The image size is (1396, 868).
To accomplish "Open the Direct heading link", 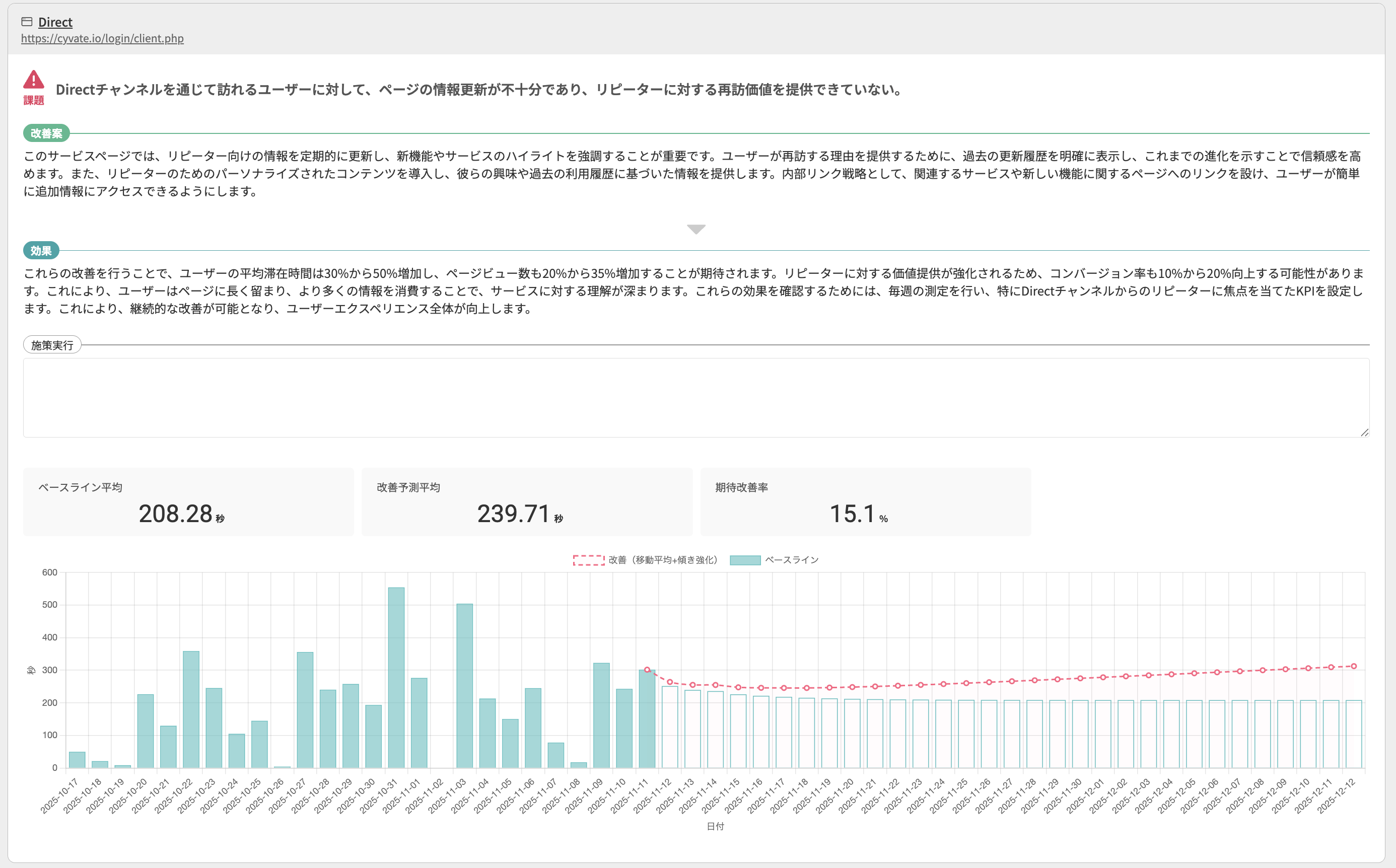I will 55,22.
